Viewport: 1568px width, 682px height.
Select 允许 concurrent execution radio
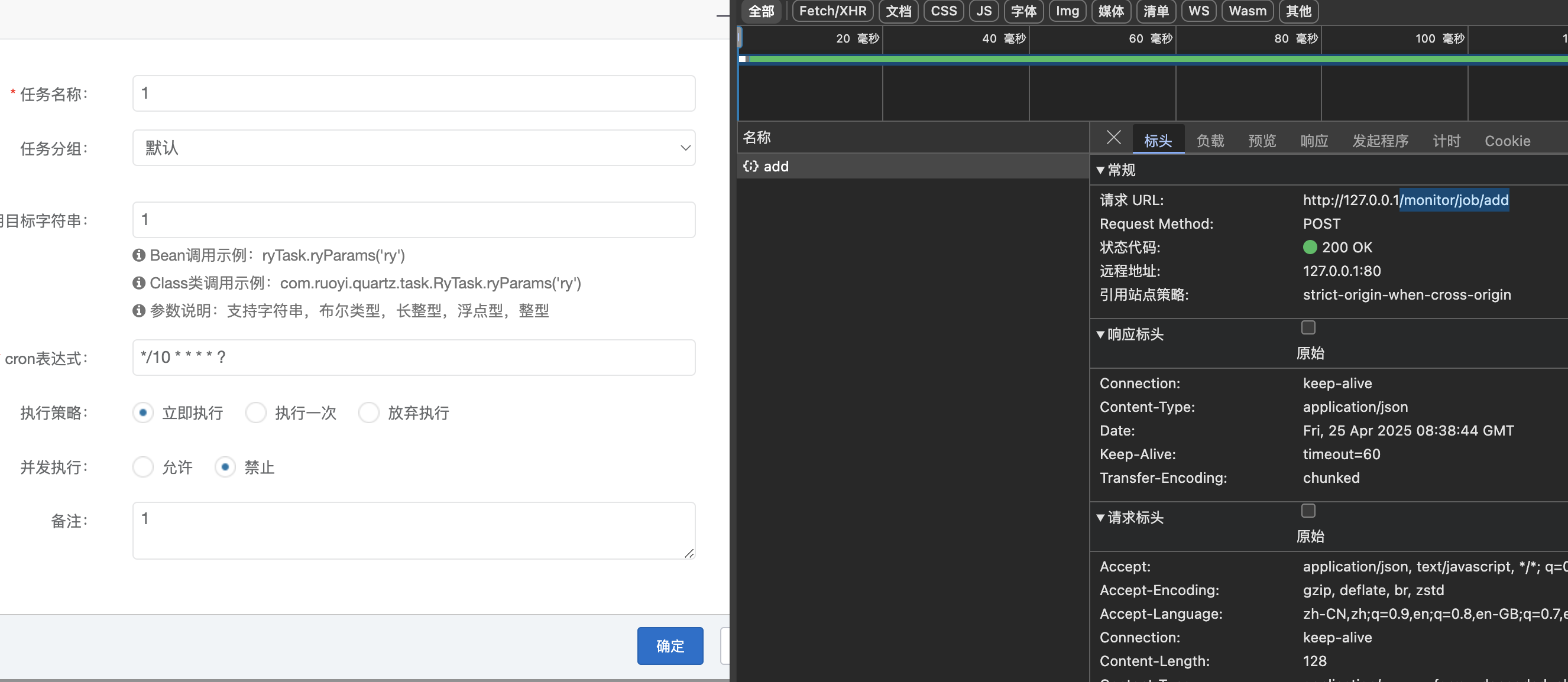143,467
